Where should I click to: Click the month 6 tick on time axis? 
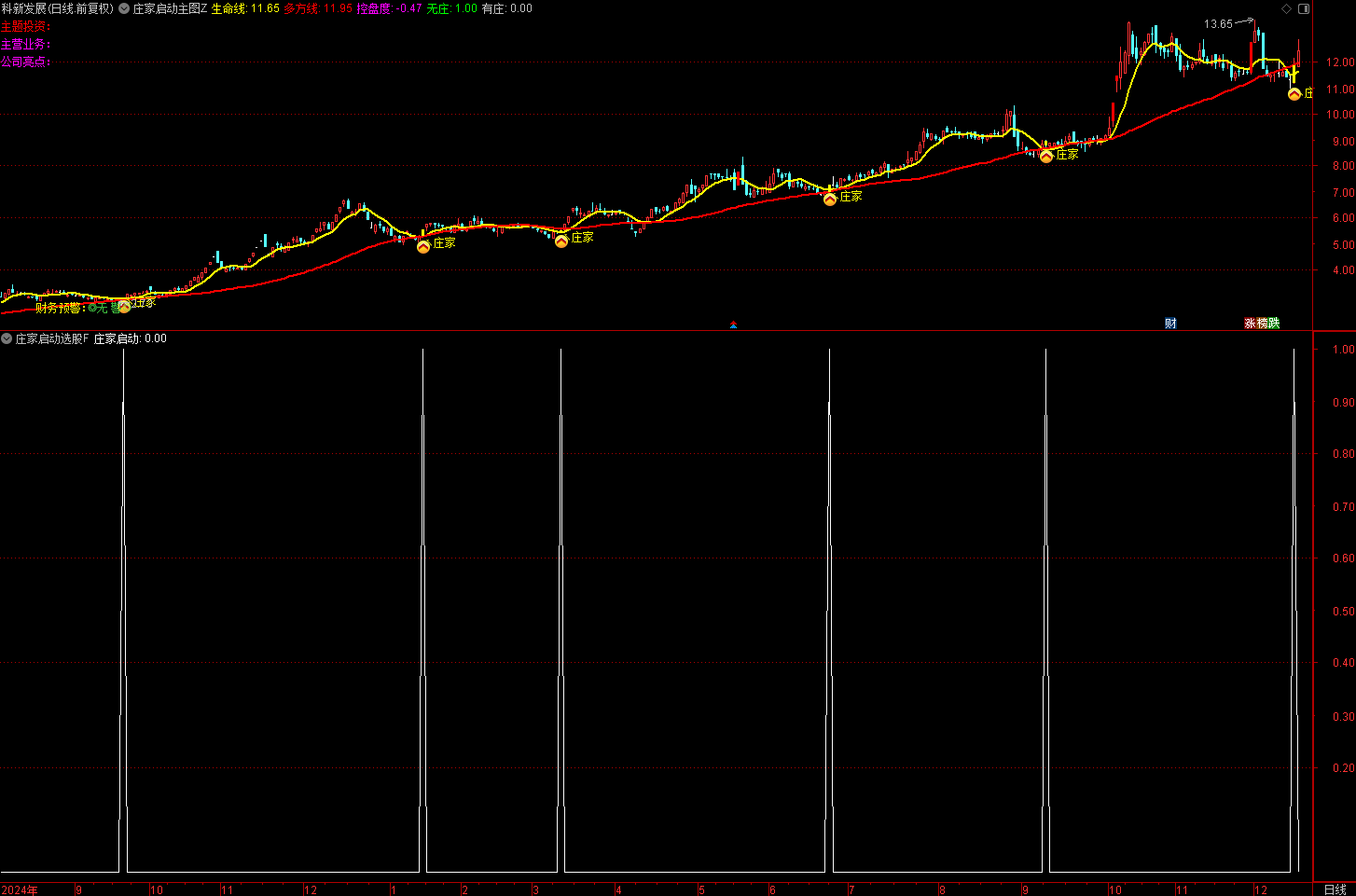click(x=772, y=889)
